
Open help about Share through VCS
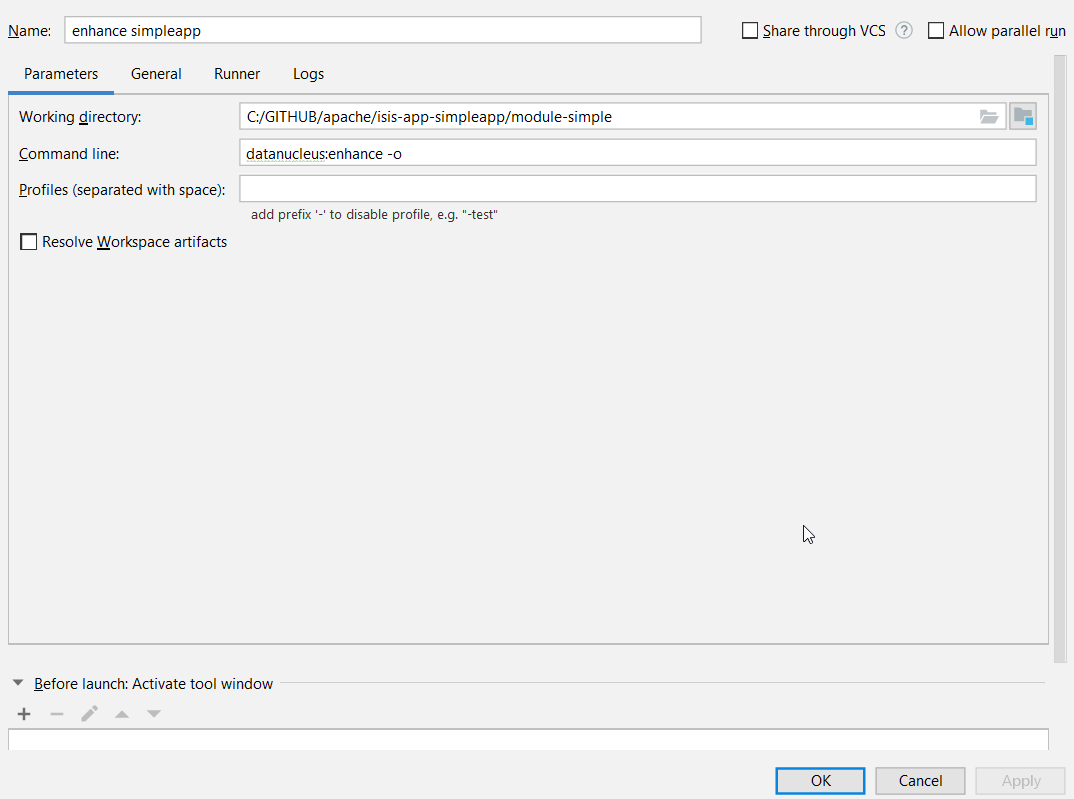pyautogui.click(x=903, y=30)
